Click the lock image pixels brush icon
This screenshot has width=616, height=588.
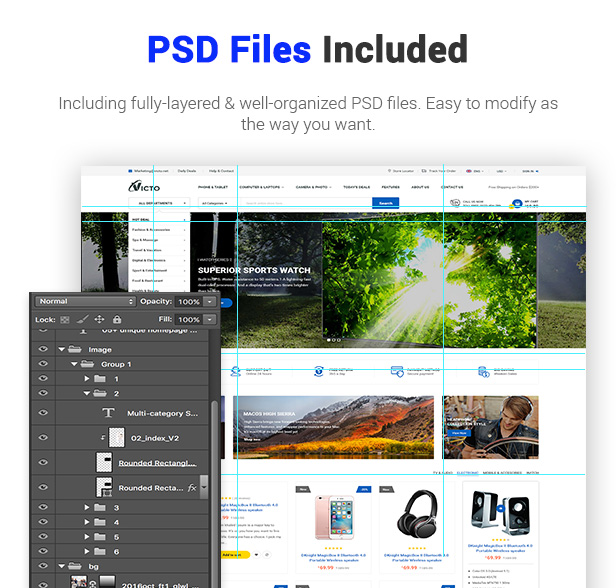point(82,319)
